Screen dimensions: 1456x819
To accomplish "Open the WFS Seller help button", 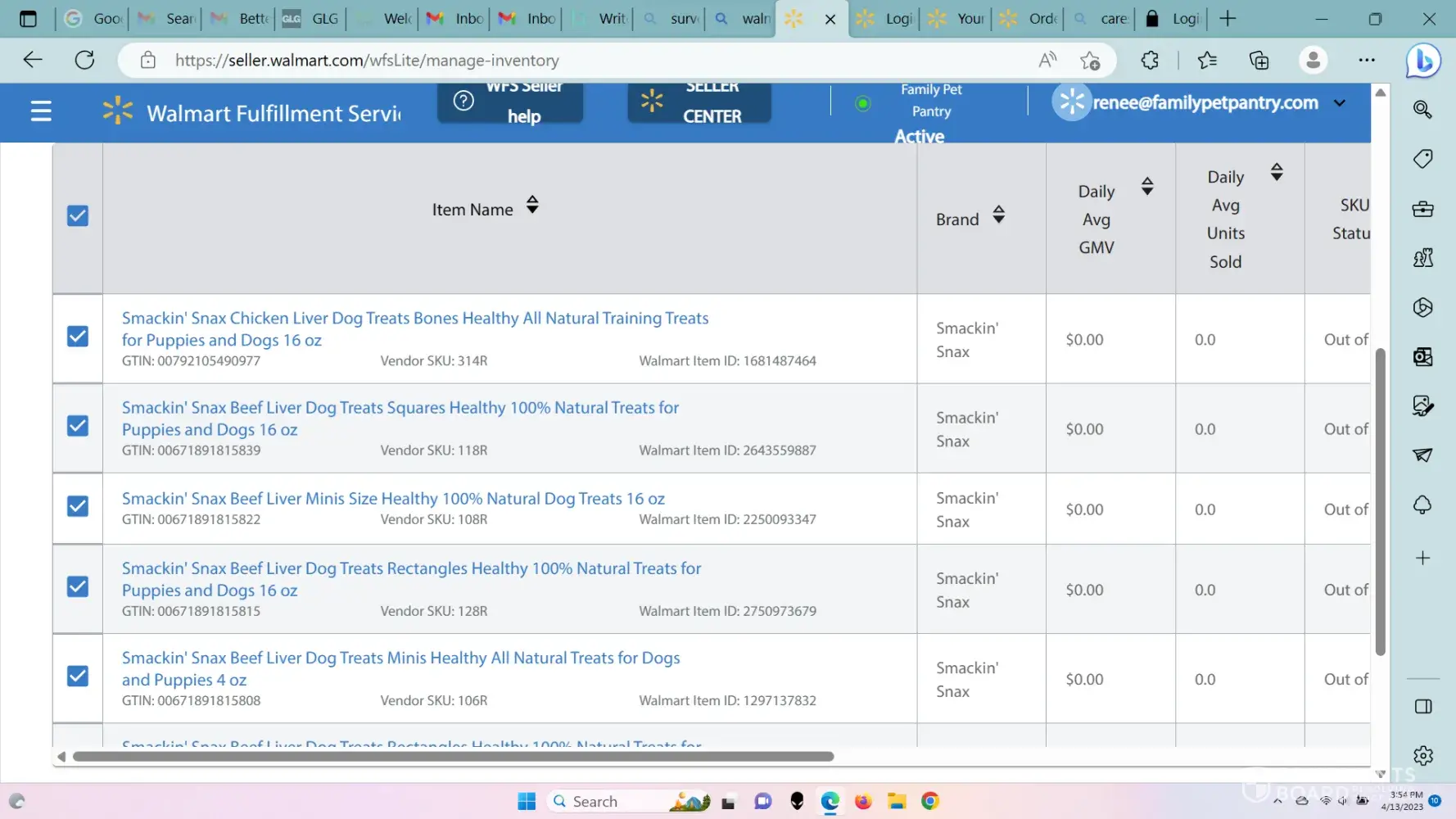I will pyautogui.click(x=509, y=103).
